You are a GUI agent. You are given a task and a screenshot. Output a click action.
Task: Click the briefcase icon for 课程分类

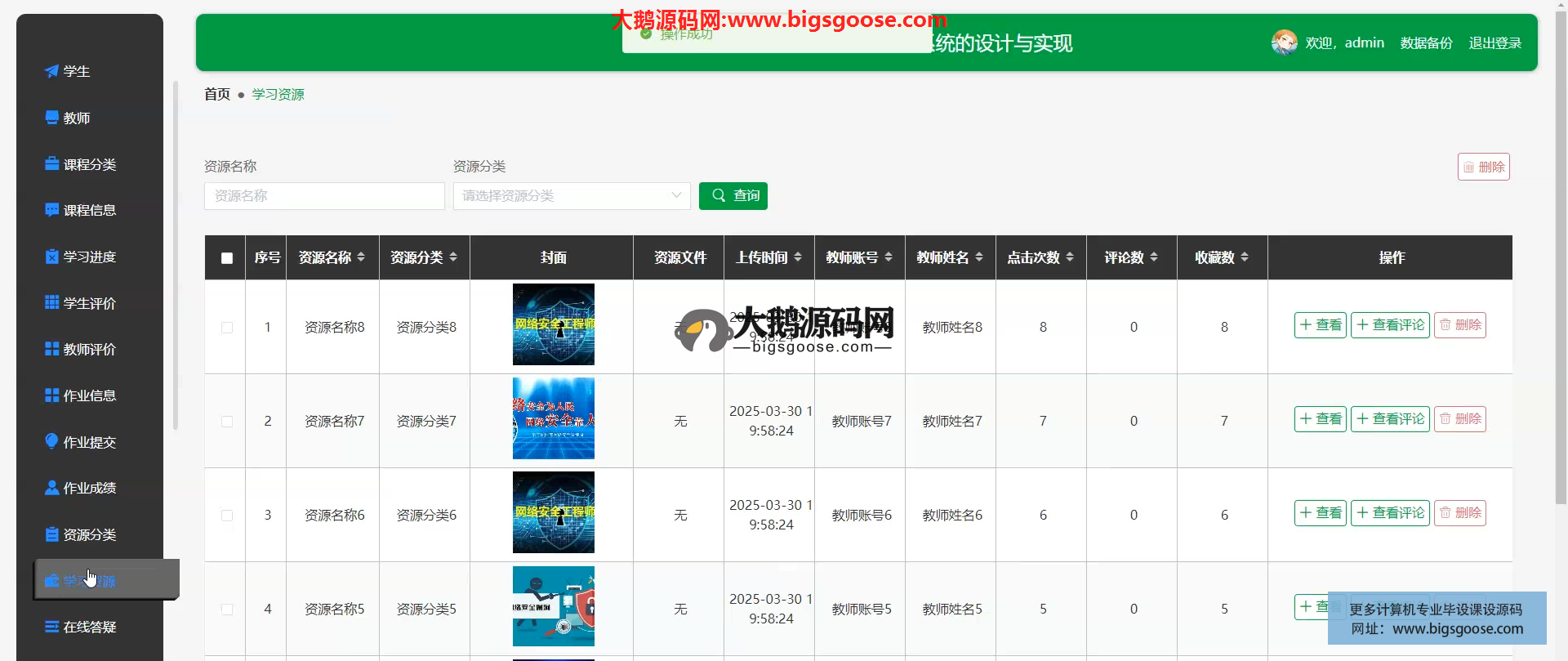51,164
